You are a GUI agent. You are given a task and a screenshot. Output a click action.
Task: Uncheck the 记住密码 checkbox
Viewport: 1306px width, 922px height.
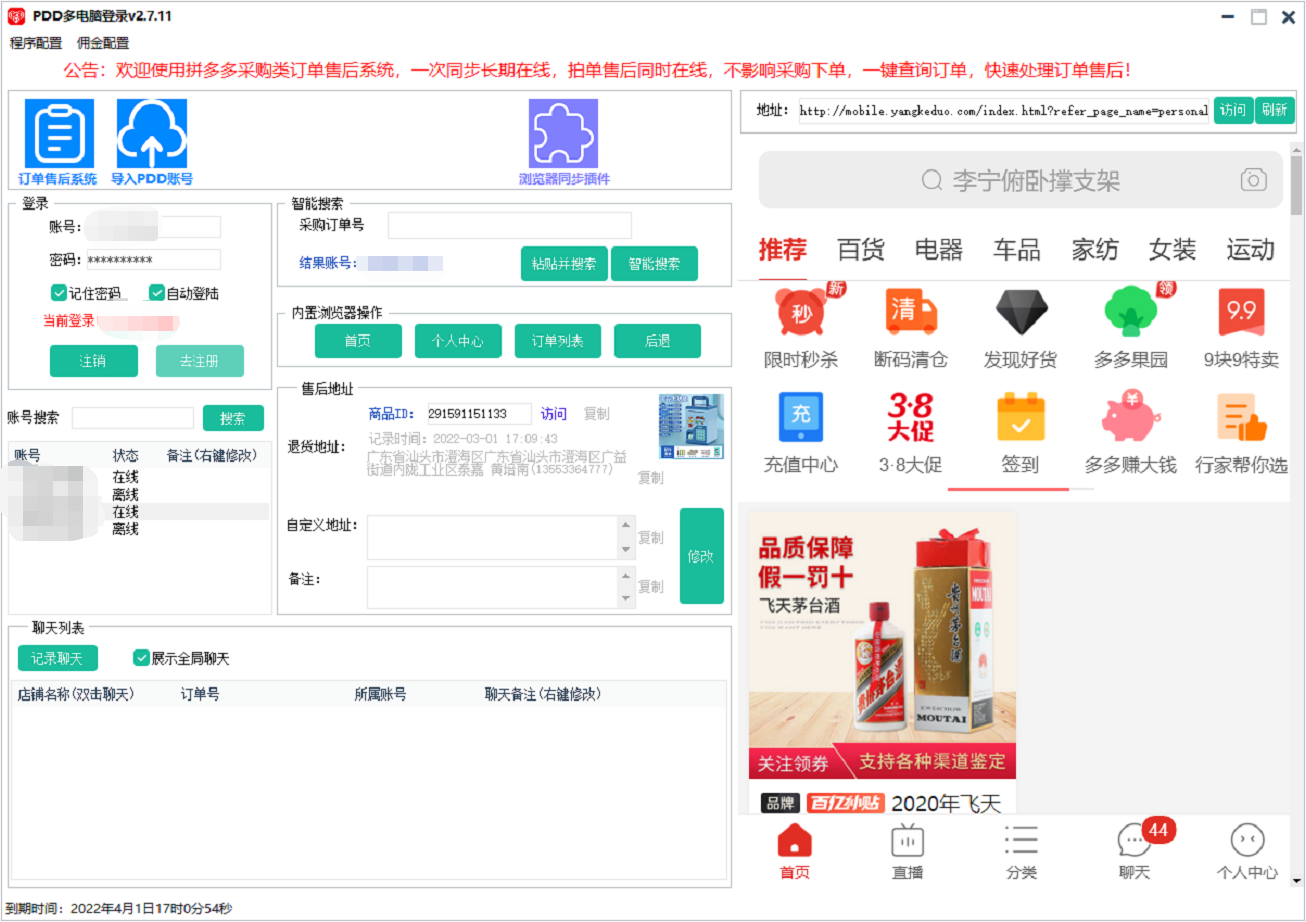coord(59,293)
